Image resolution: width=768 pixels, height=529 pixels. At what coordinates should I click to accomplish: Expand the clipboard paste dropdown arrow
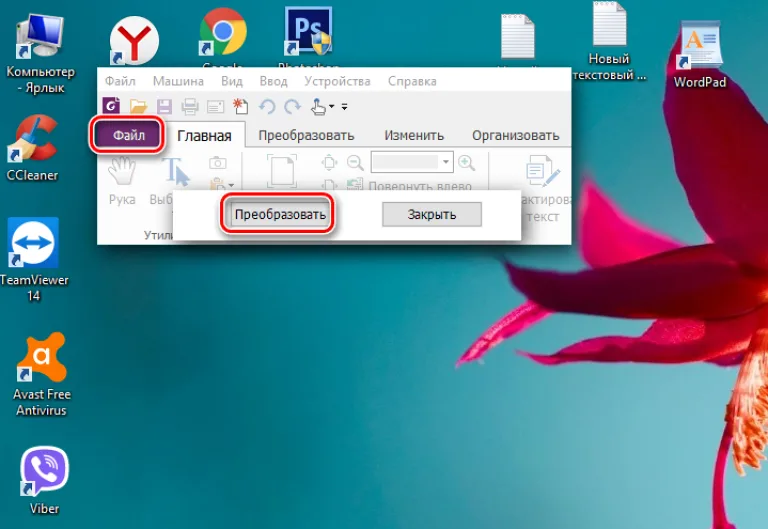231,185
